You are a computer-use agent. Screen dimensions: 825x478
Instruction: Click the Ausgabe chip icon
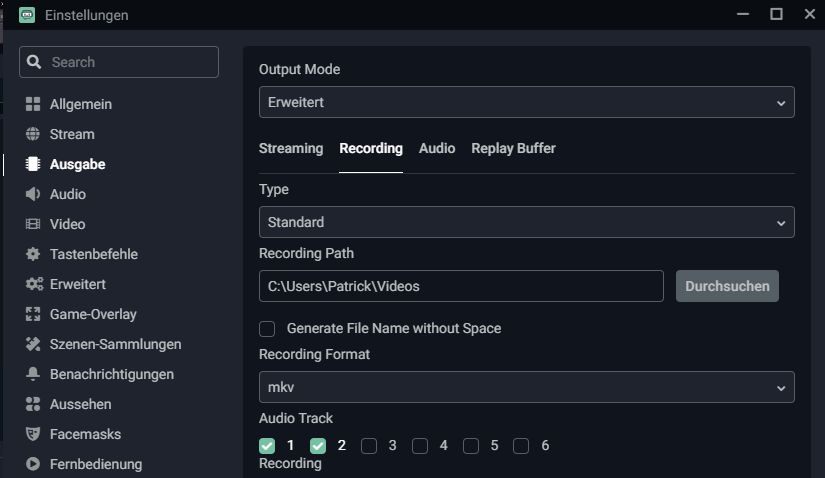(33, 164)
